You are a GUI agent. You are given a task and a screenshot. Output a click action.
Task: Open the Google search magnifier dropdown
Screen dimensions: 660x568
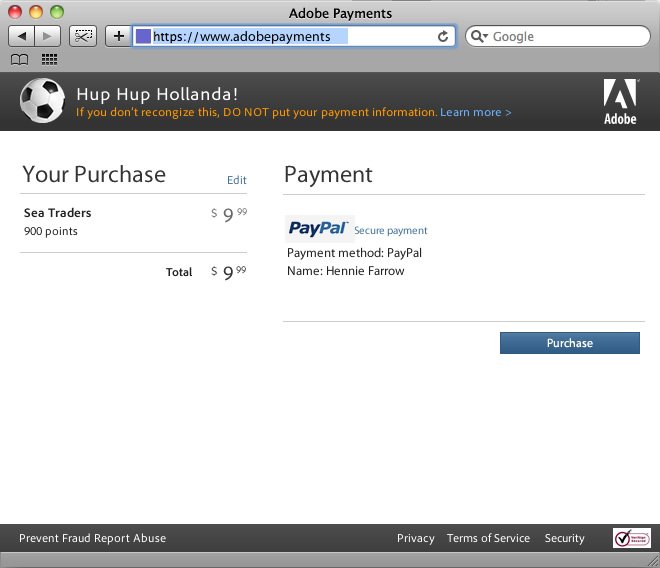[x=479, y=36]
